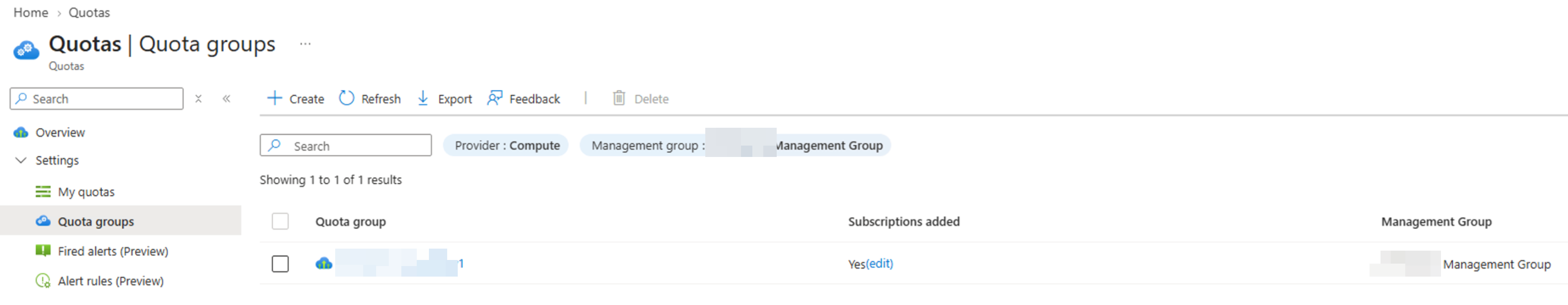
Task: Go to Home breadcrumb
Action: coord(30,12)
